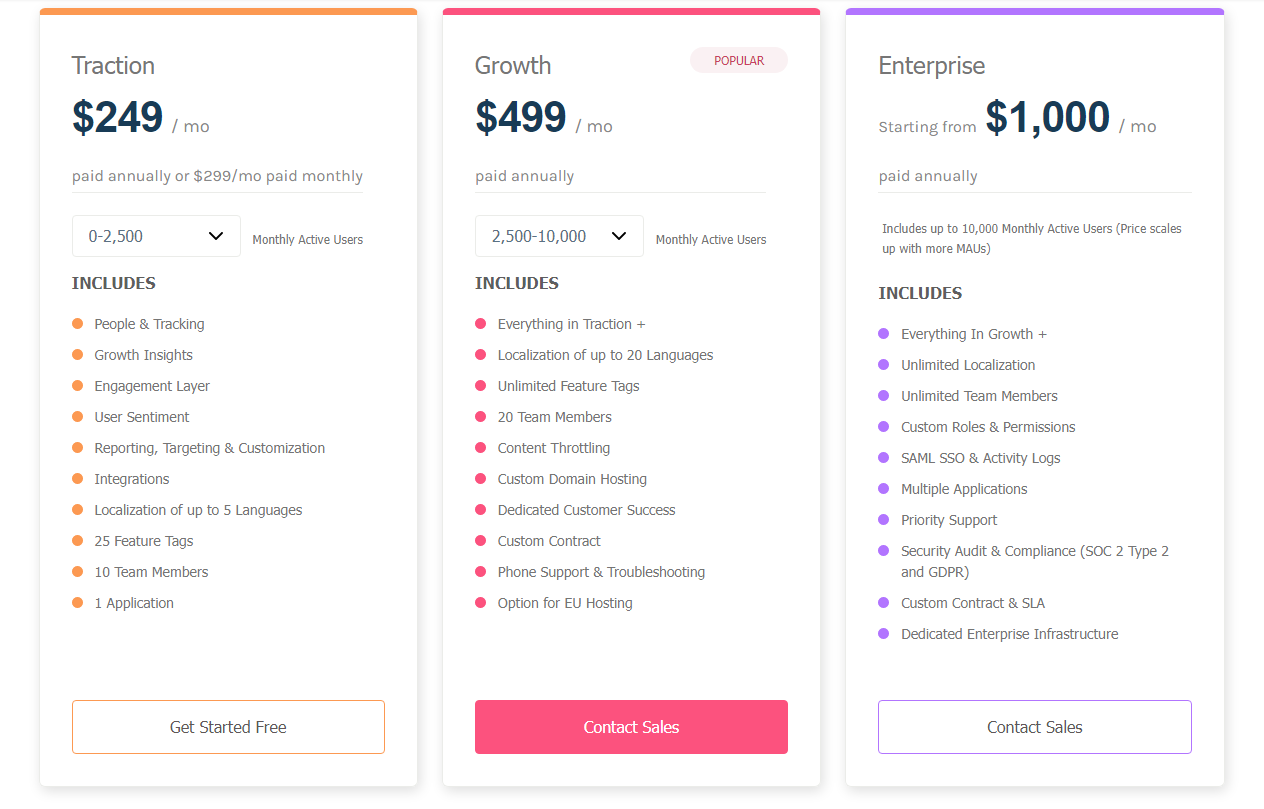This screenshot has height=809, width=1264.
Task: Click the $499 Growth price
Action: coord(520,118)
